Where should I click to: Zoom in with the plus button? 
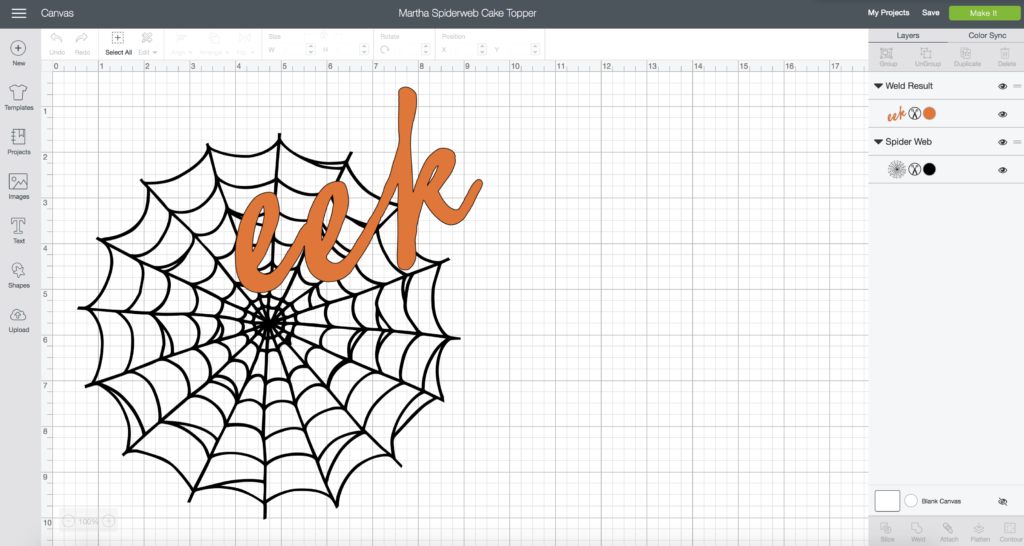point(109,521)
